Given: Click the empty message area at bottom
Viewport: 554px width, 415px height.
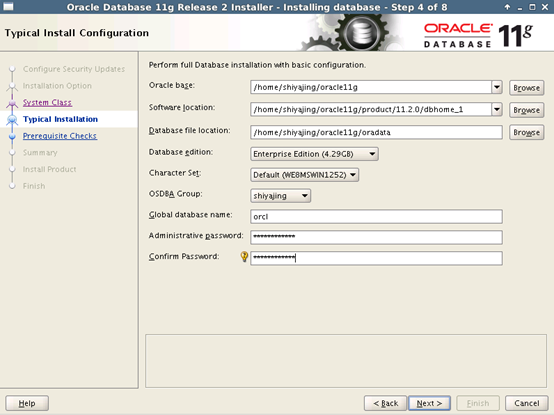Looking at the screenshot, I should click(346, 361).
